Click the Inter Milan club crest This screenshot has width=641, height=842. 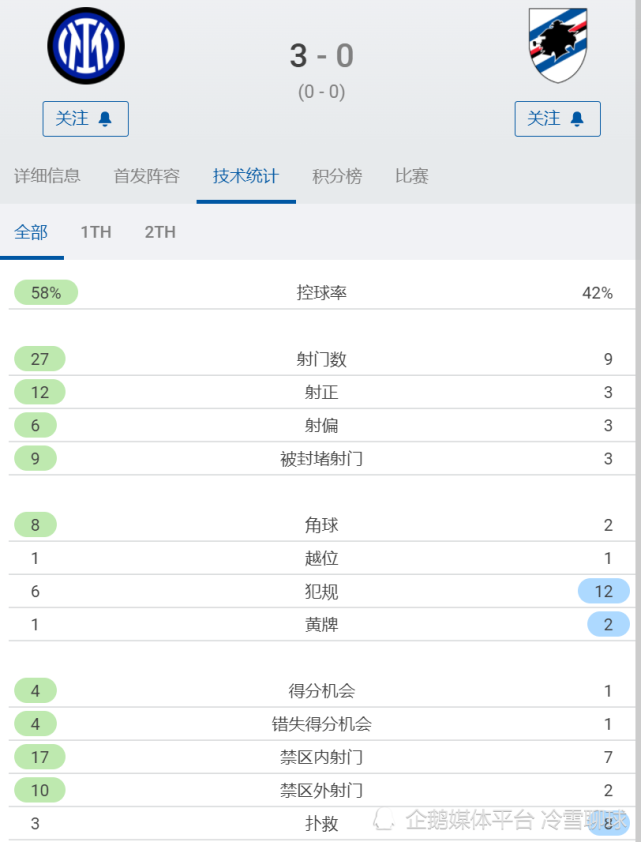coord(86,45)
